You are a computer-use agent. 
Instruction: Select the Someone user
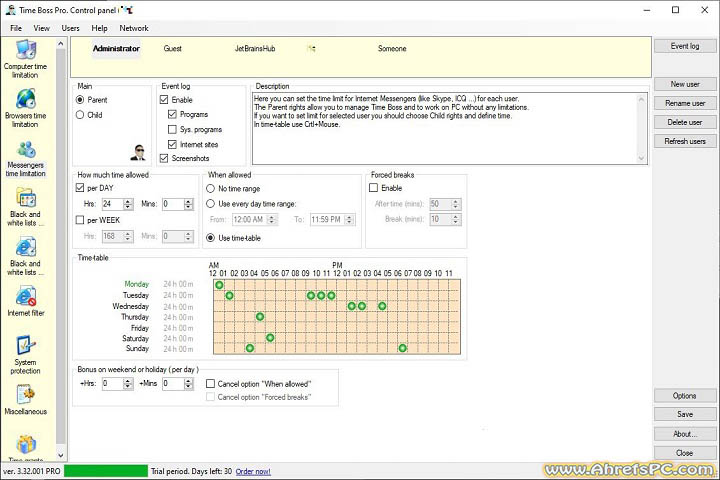click(392, 49)
